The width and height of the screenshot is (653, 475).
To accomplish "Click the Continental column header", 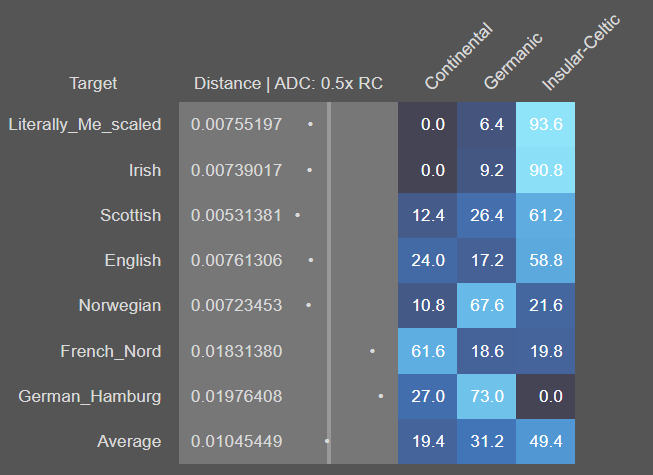I will point(459,56).
